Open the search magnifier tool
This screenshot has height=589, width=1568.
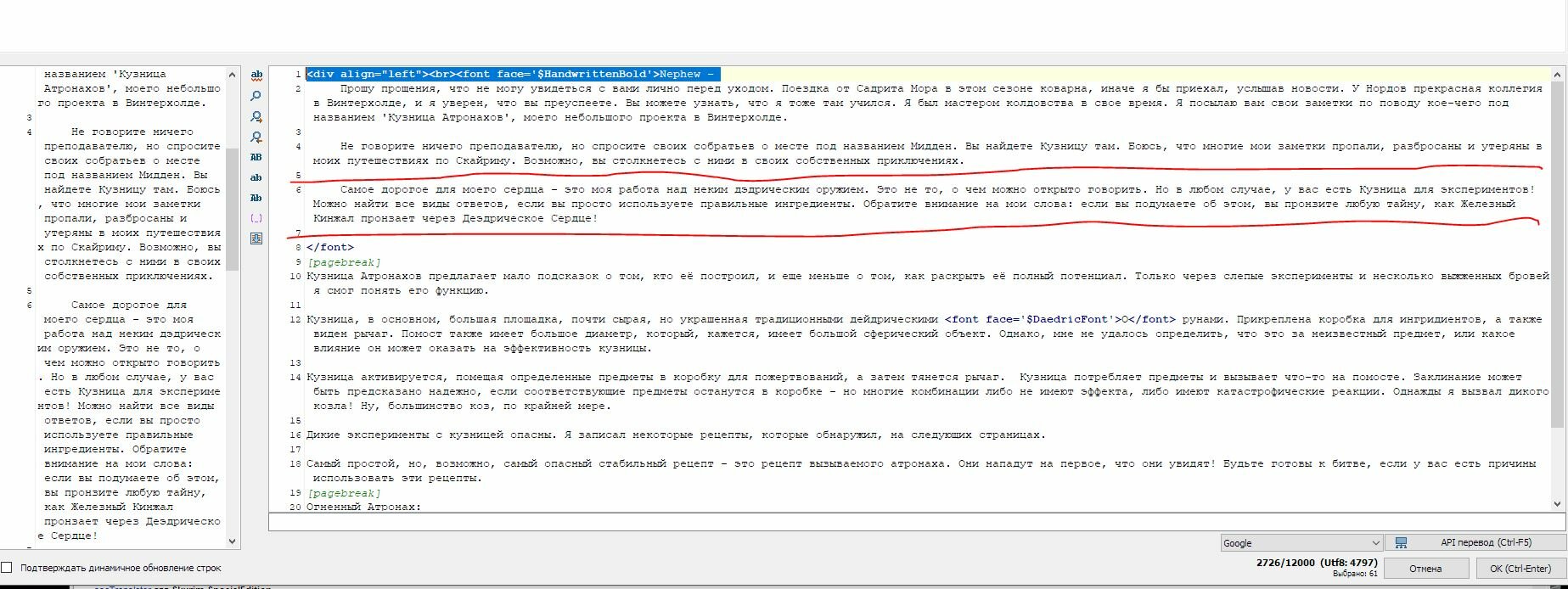[x=256, y=96]
